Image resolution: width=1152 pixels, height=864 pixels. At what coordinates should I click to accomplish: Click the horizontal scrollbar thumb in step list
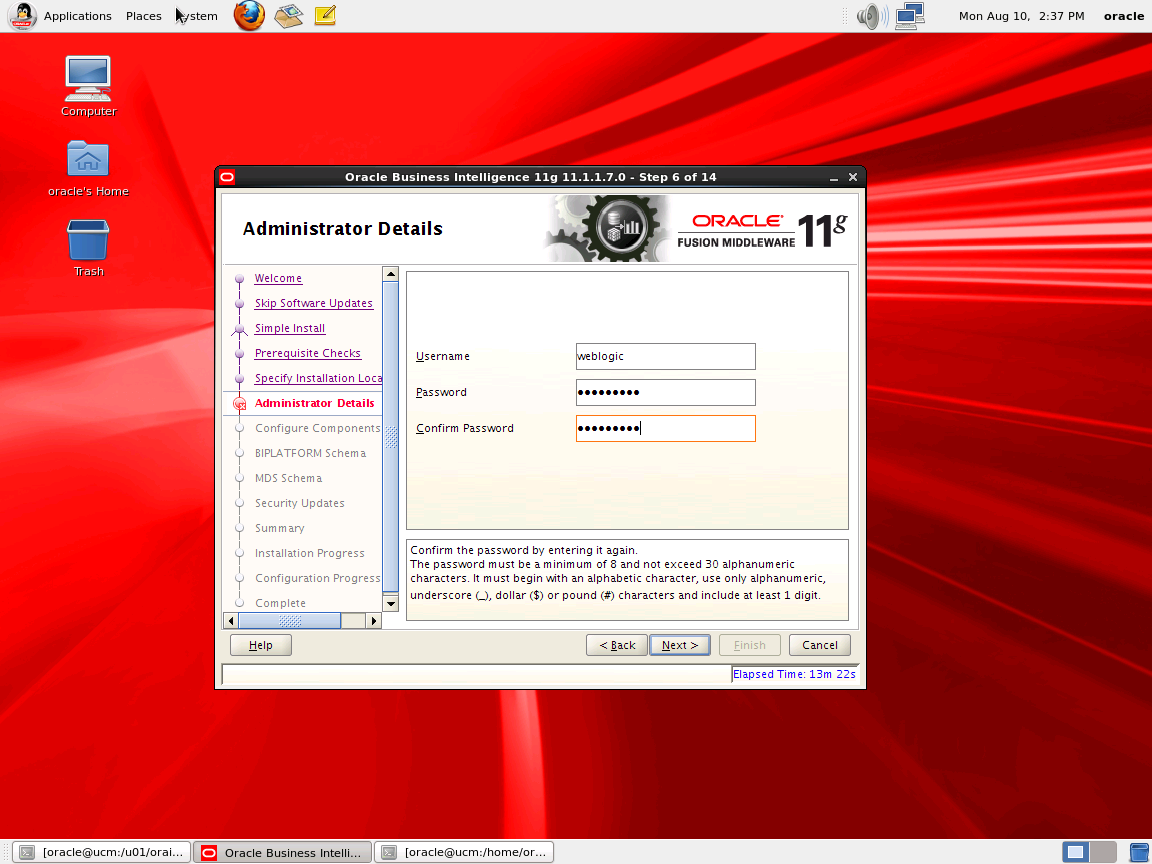(x=290, y=621)
